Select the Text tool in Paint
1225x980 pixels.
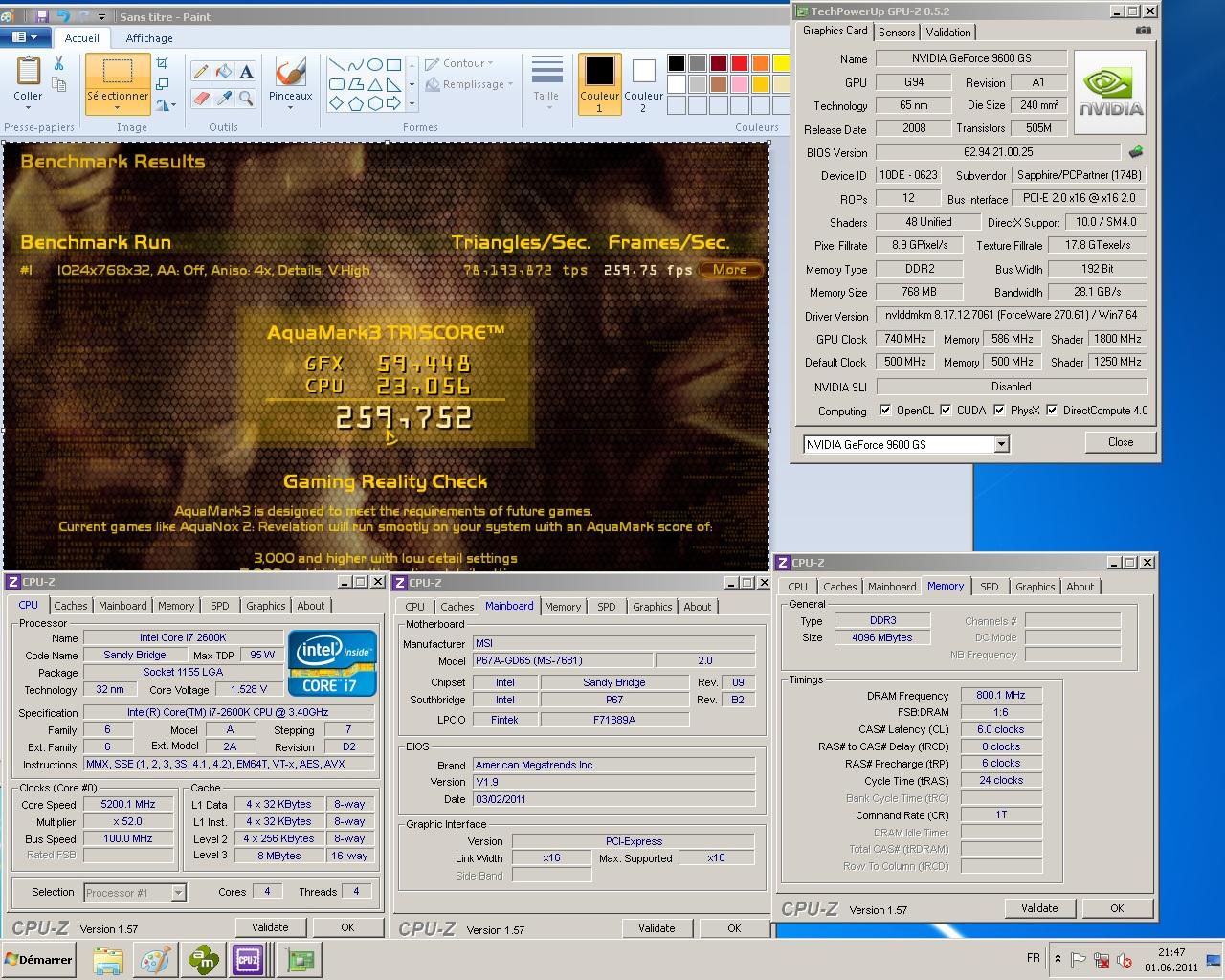coord(246,72)
